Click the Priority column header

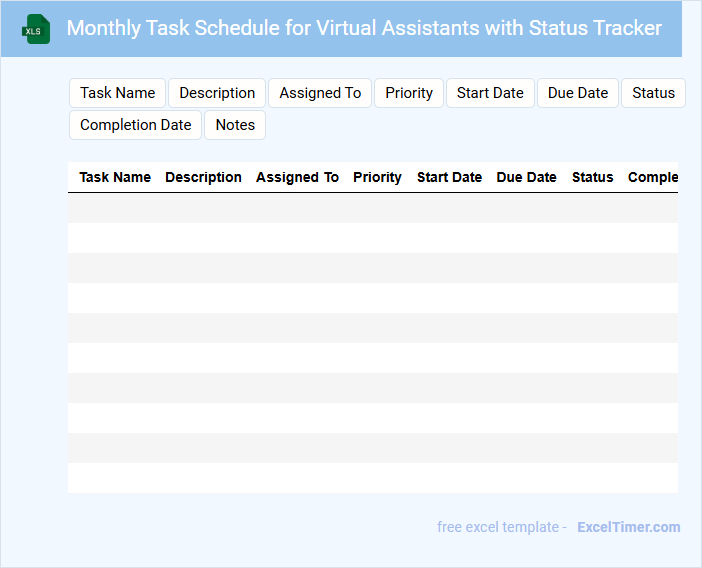377,177
